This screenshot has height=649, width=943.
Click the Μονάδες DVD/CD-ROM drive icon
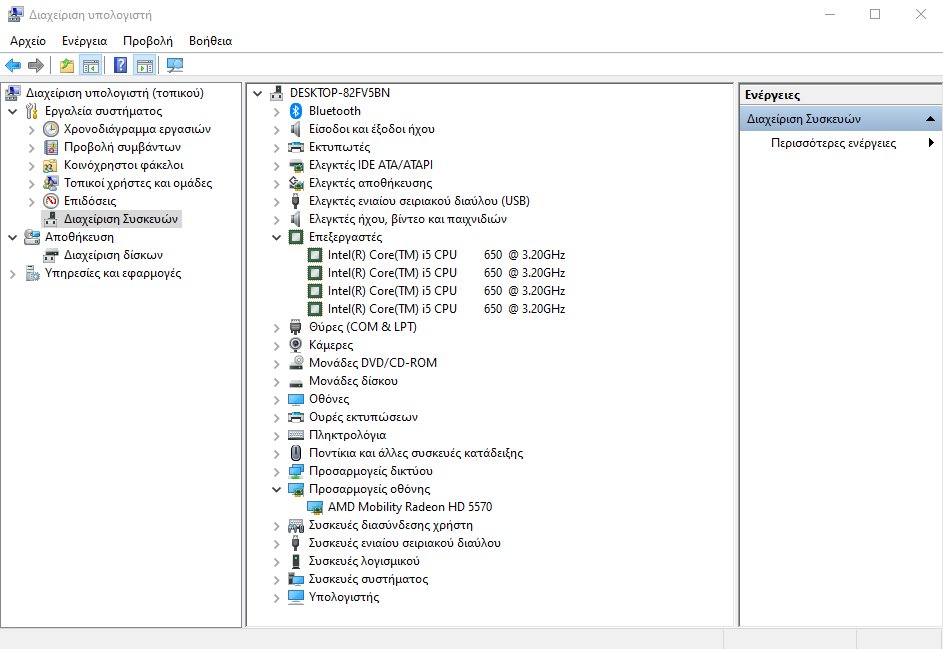[x=295, y=363]
